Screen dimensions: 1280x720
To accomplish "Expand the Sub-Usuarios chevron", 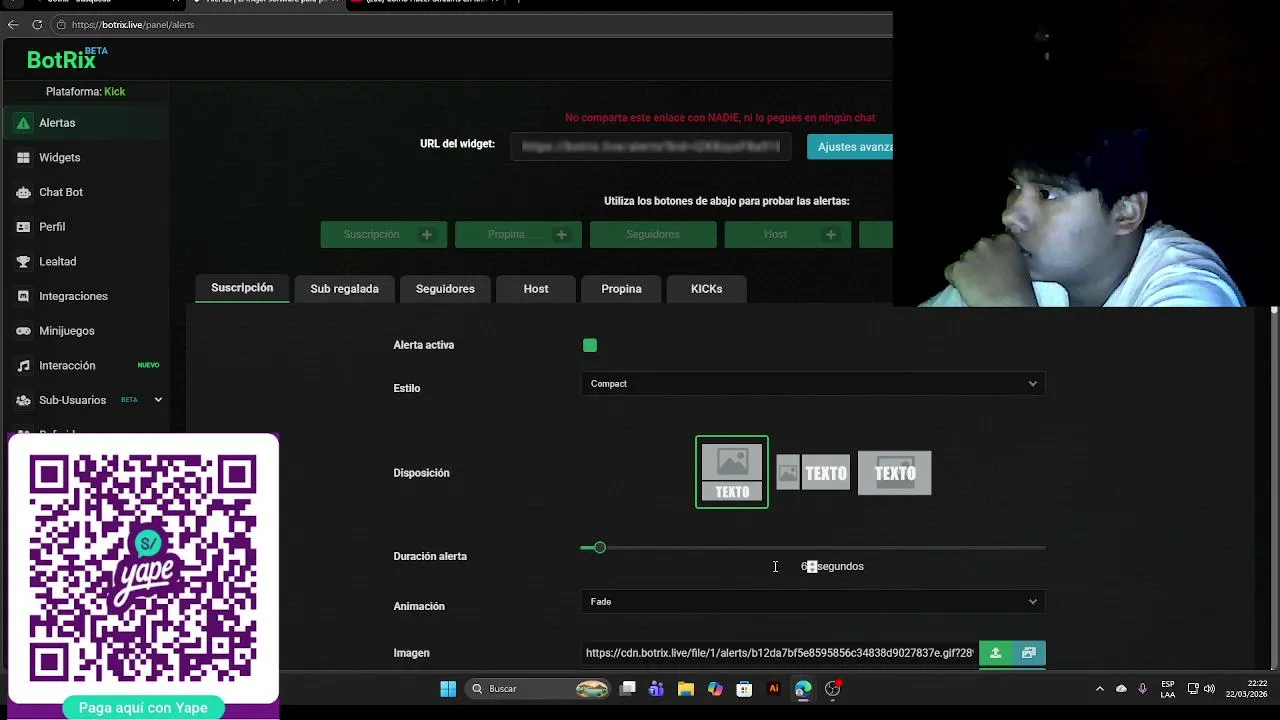I will pyautogui.click(x=158, y=400).
